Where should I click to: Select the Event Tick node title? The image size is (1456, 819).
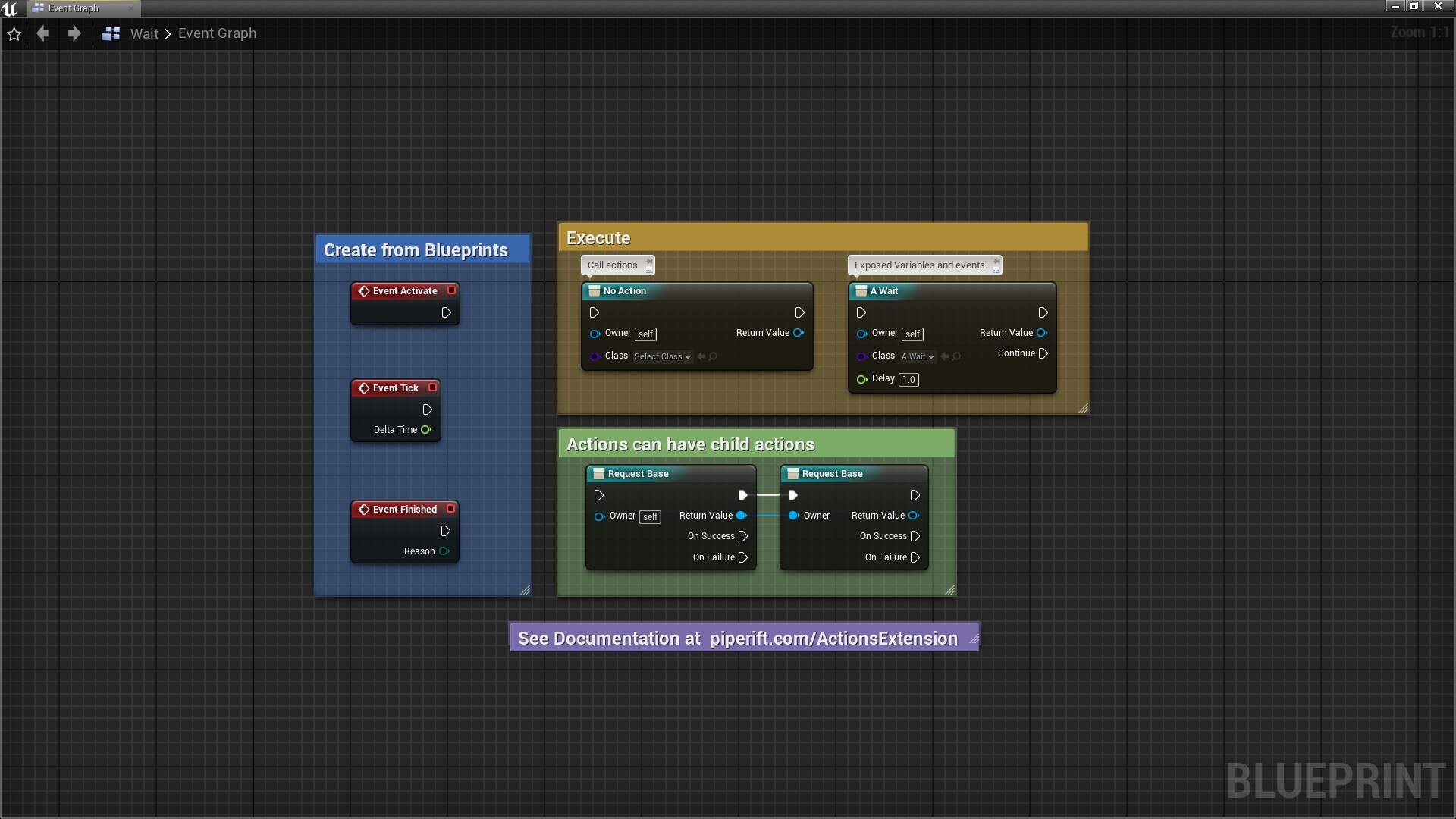click(395, 388)
